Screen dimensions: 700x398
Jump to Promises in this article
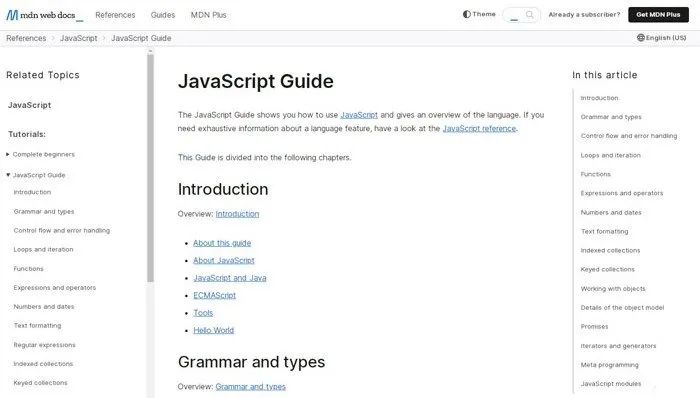pos(594,327)
